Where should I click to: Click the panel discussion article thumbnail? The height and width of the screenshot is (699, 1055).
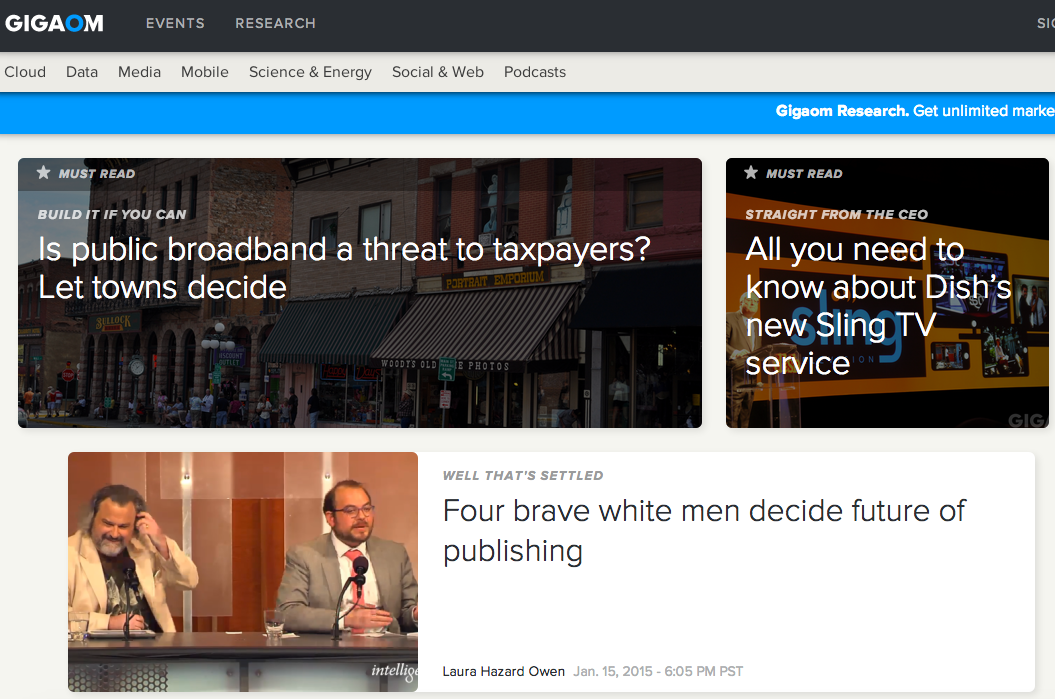pos(243,571)
